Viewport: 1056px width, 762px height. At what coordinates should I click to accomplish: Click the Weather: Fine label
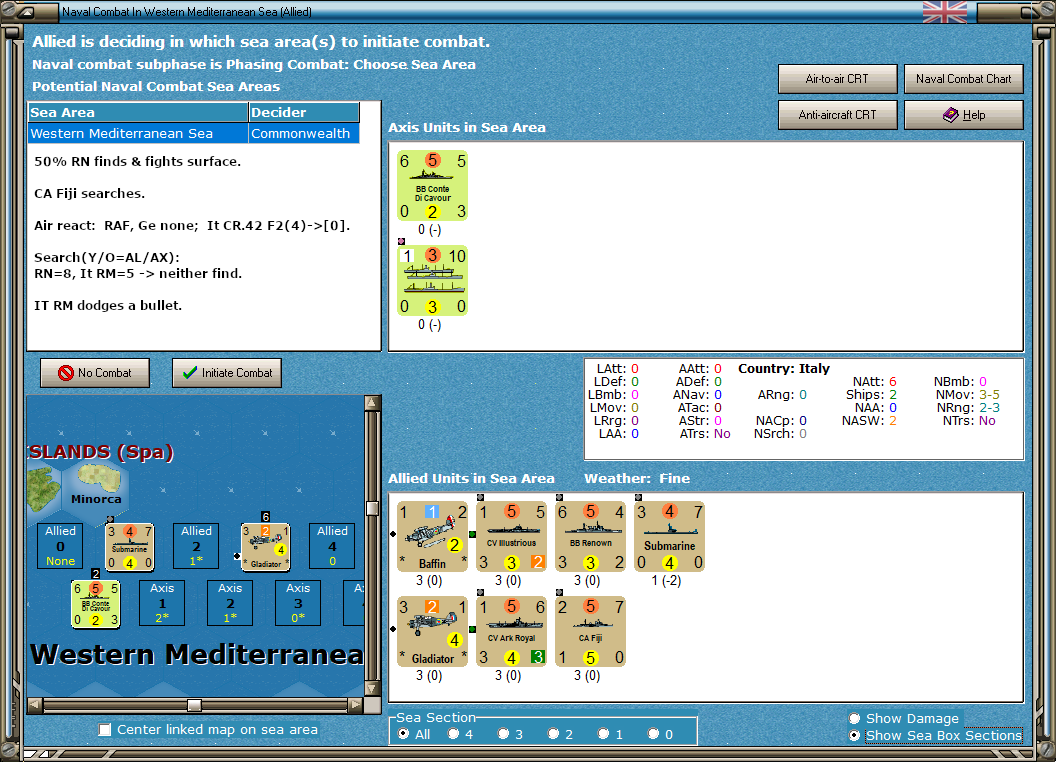click(x=637, y=478)
